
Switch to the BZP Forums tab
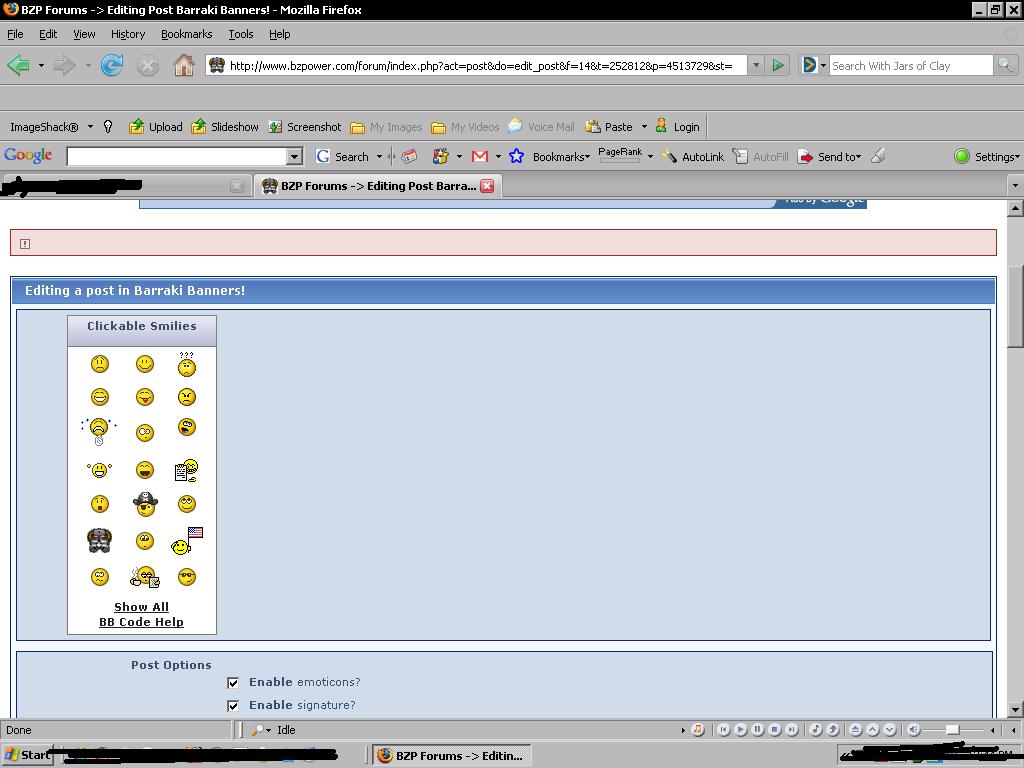pos(377,185)
